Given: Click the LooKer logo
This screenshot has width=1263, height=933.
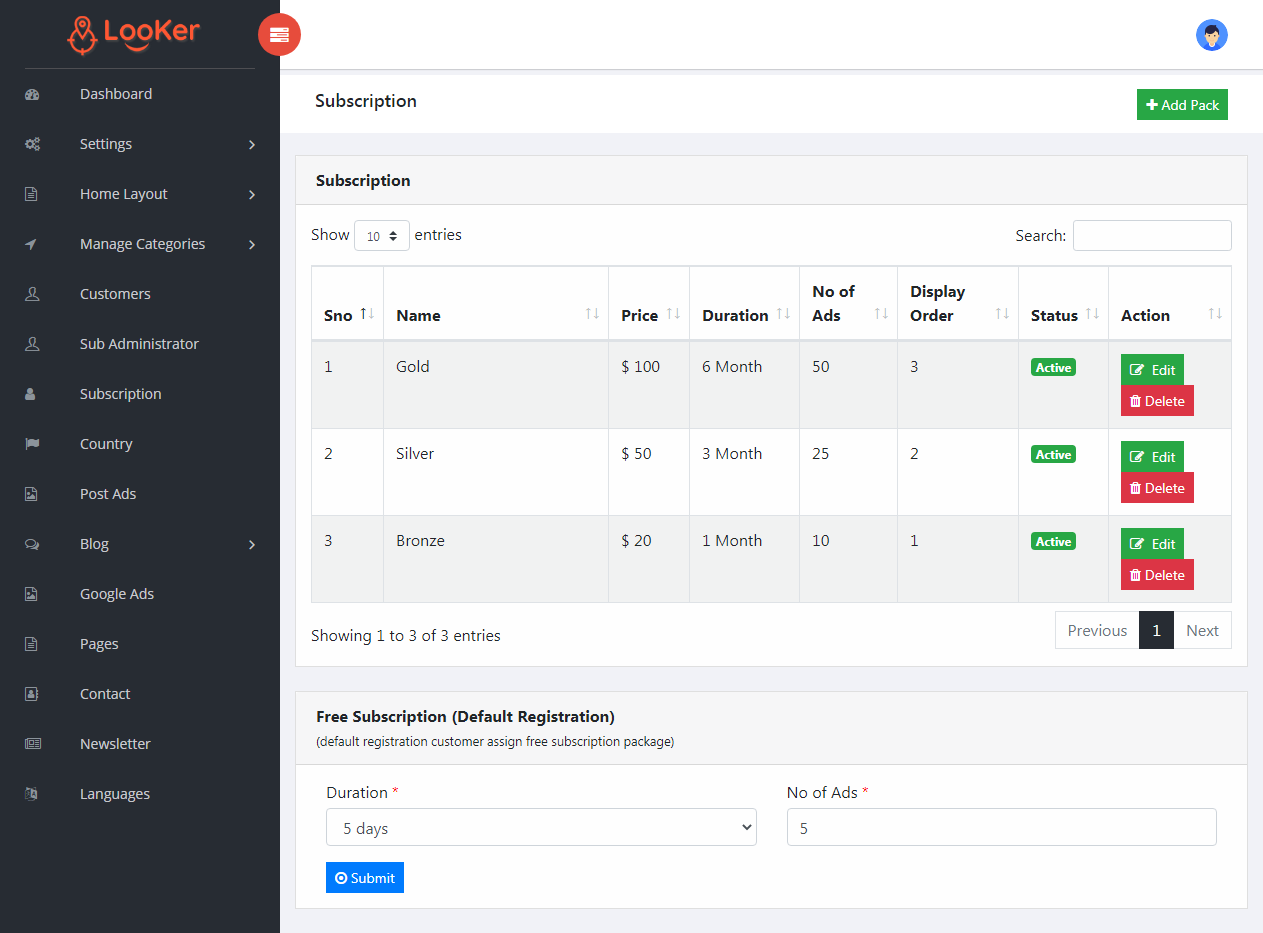Looking at the screenshot, I should [x=134, y=33].
